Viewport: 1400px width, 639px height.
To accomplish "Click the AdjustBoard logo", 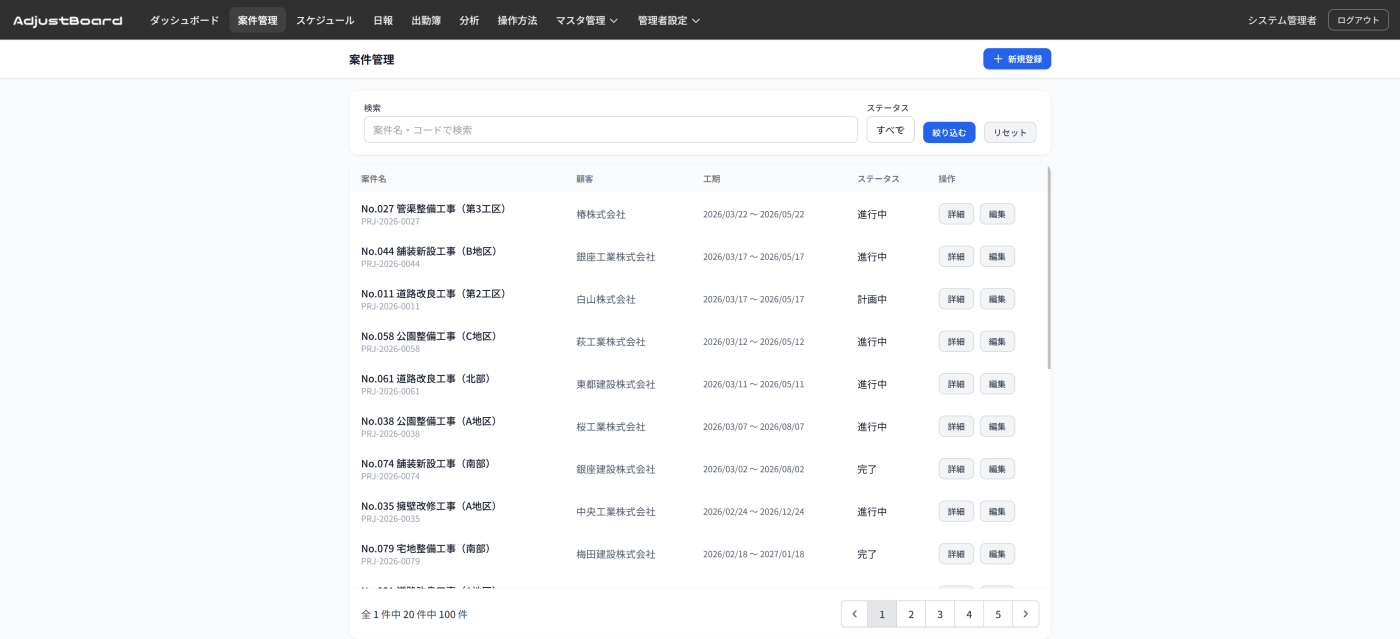I will [68, 20].
